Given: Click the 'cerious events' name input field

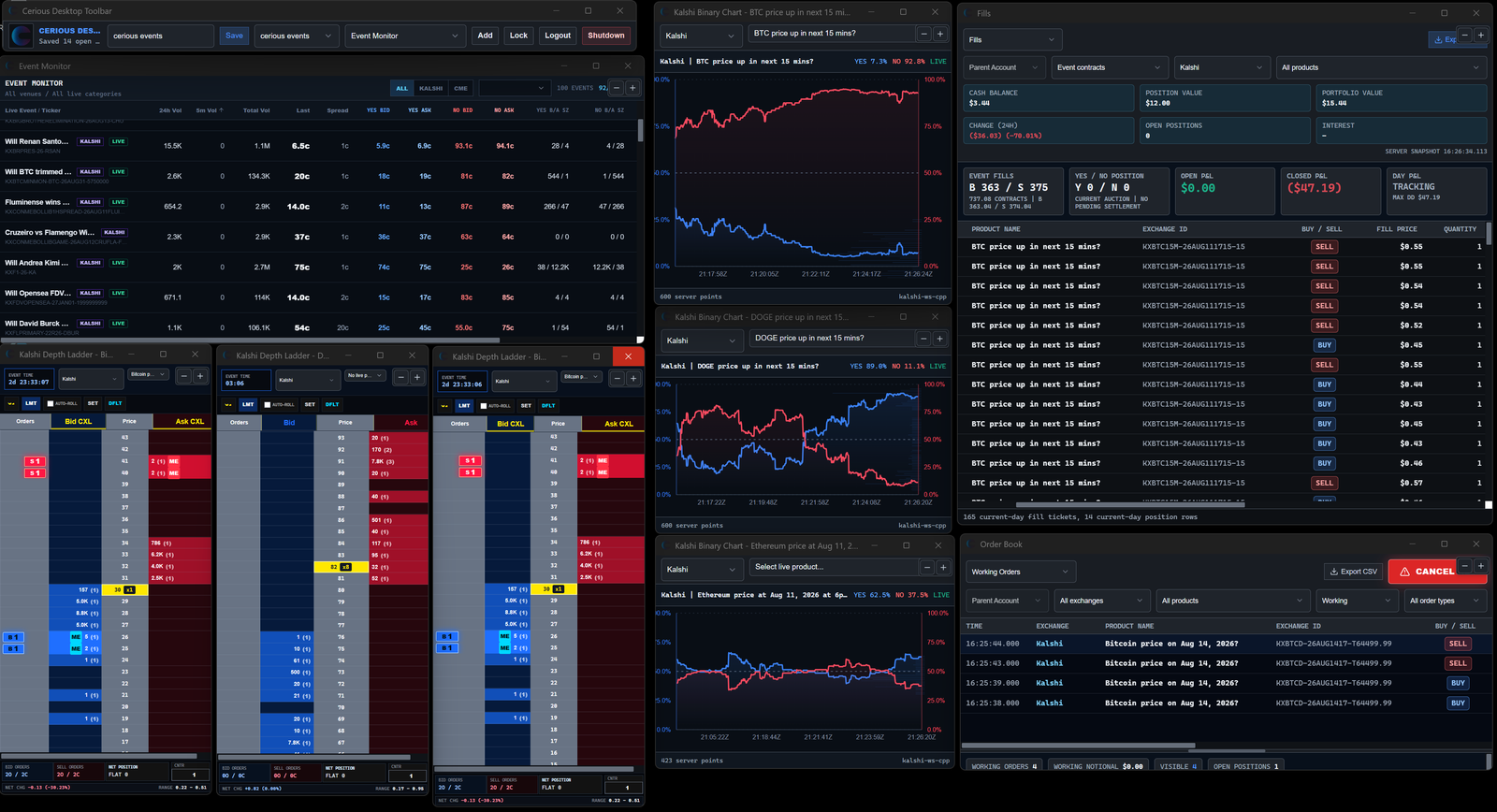Looking at the screenshot, I should click(161, 36).
